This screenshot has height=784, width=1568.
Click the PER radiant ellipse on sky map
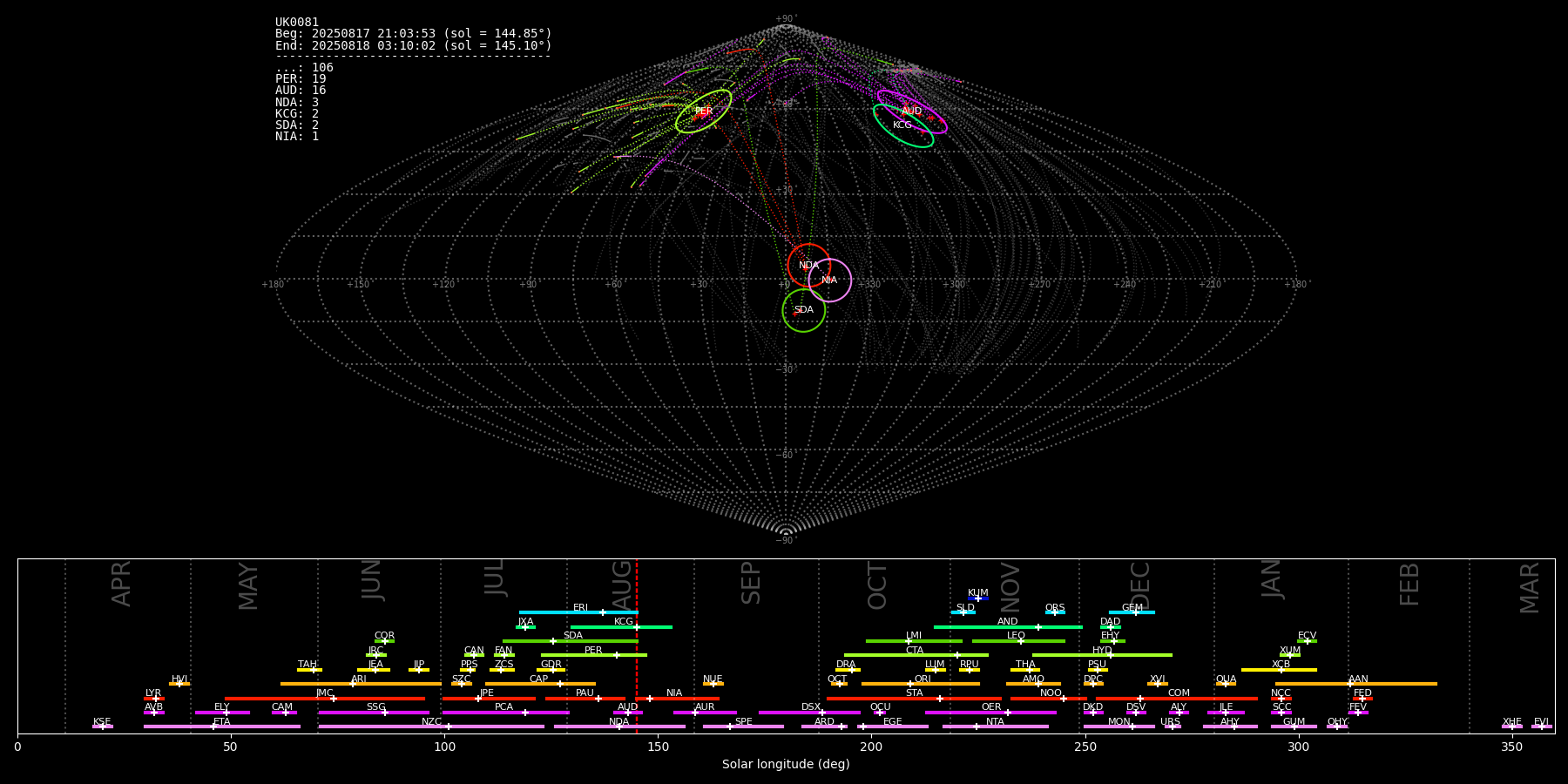[x=703, y=111]
